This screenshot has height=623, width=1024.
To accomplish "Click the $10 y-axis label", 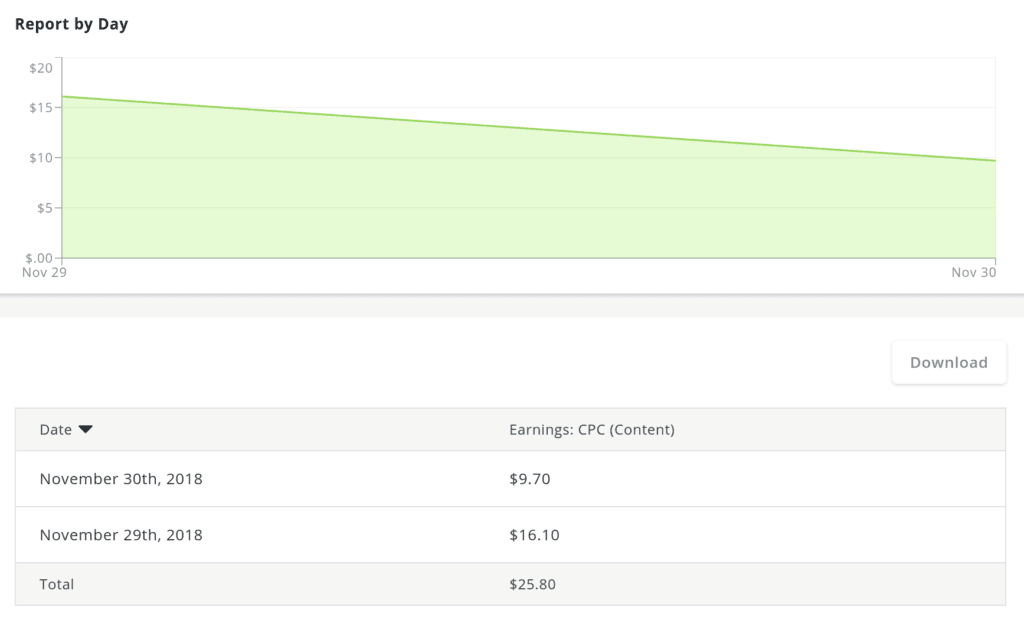I will [x=41, y=158].
